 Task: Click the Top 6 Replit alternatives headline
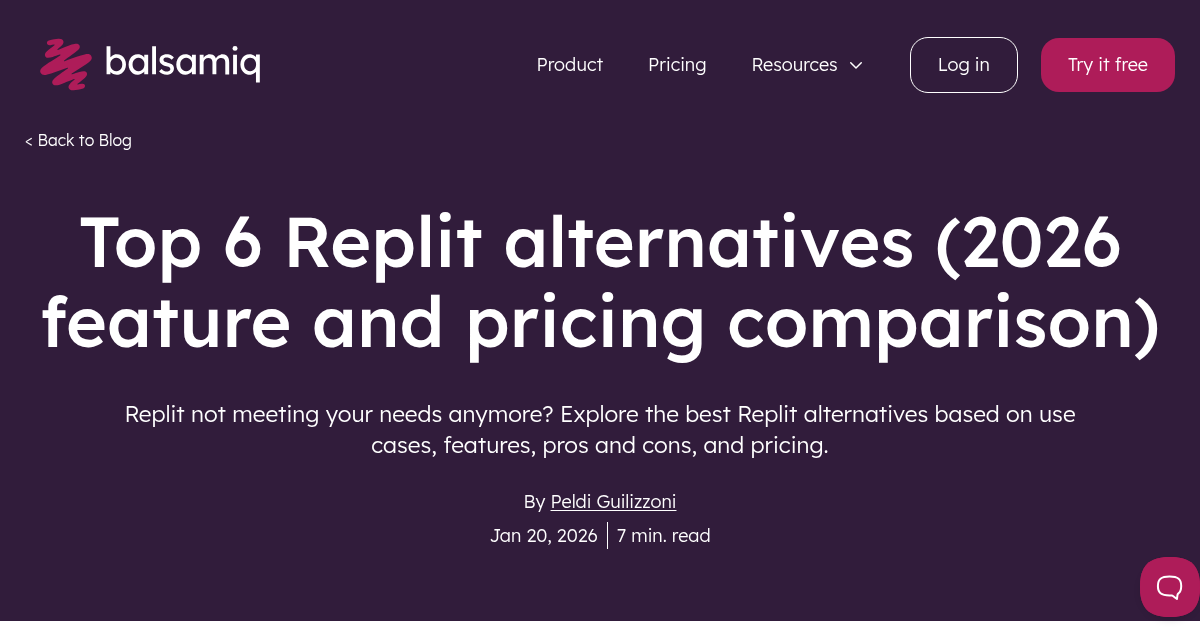[x=600, y=245]
